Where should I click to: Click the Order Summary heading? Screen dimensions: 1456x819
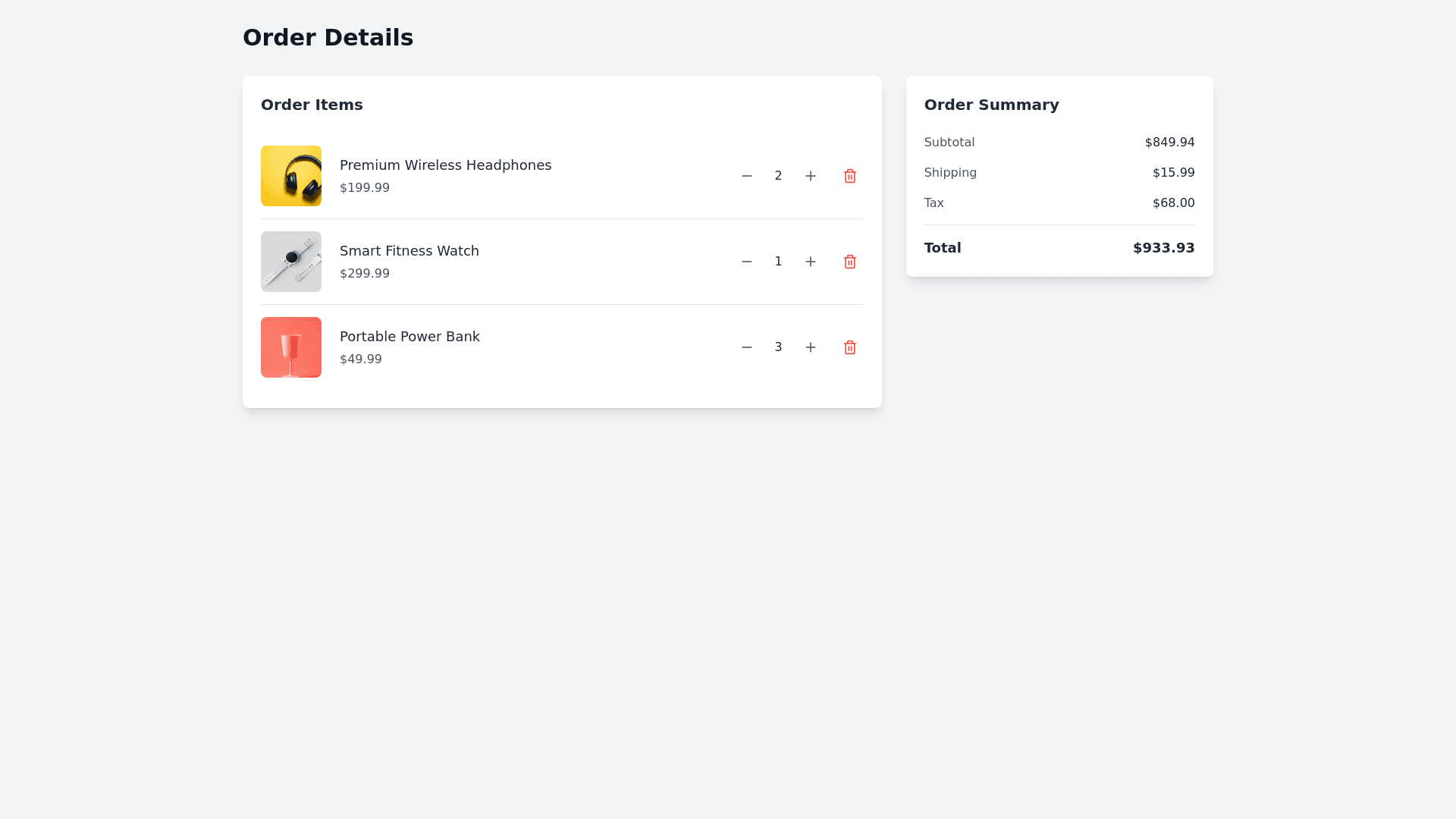point(991,105)
